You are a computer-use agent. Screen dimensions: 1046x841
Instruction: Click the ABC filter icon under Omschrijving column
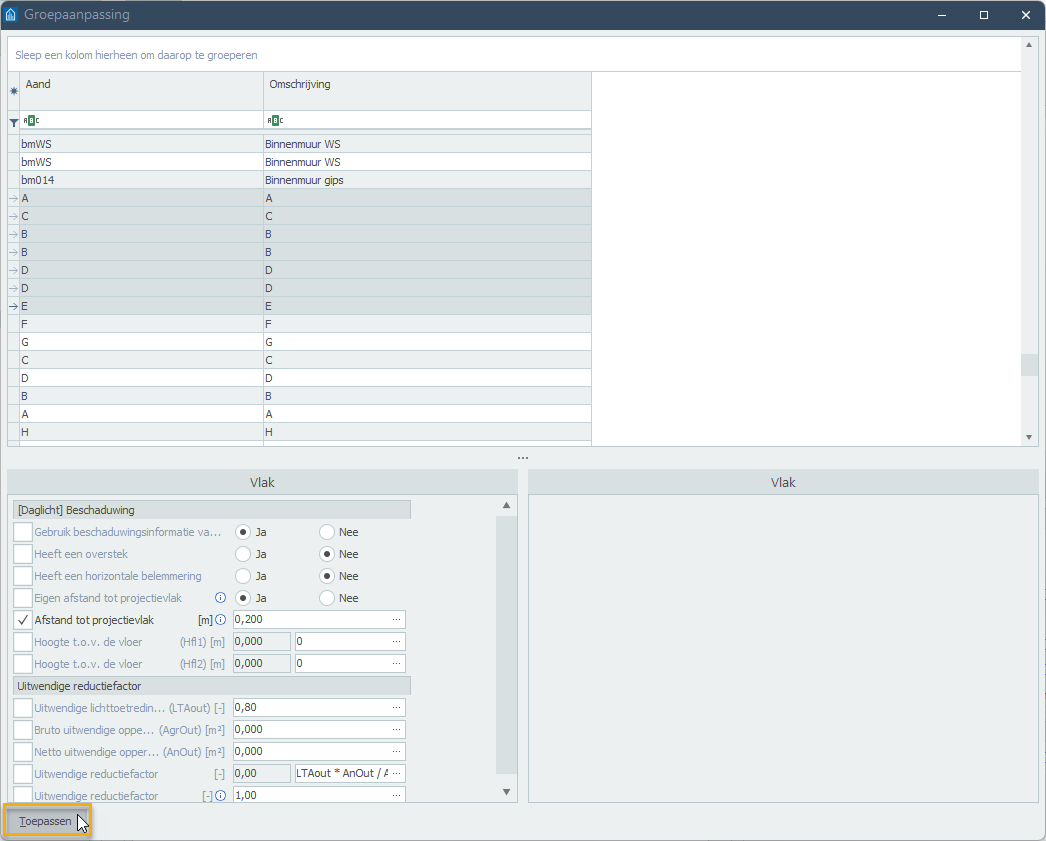pyautogui.click(x=274, y=121)
